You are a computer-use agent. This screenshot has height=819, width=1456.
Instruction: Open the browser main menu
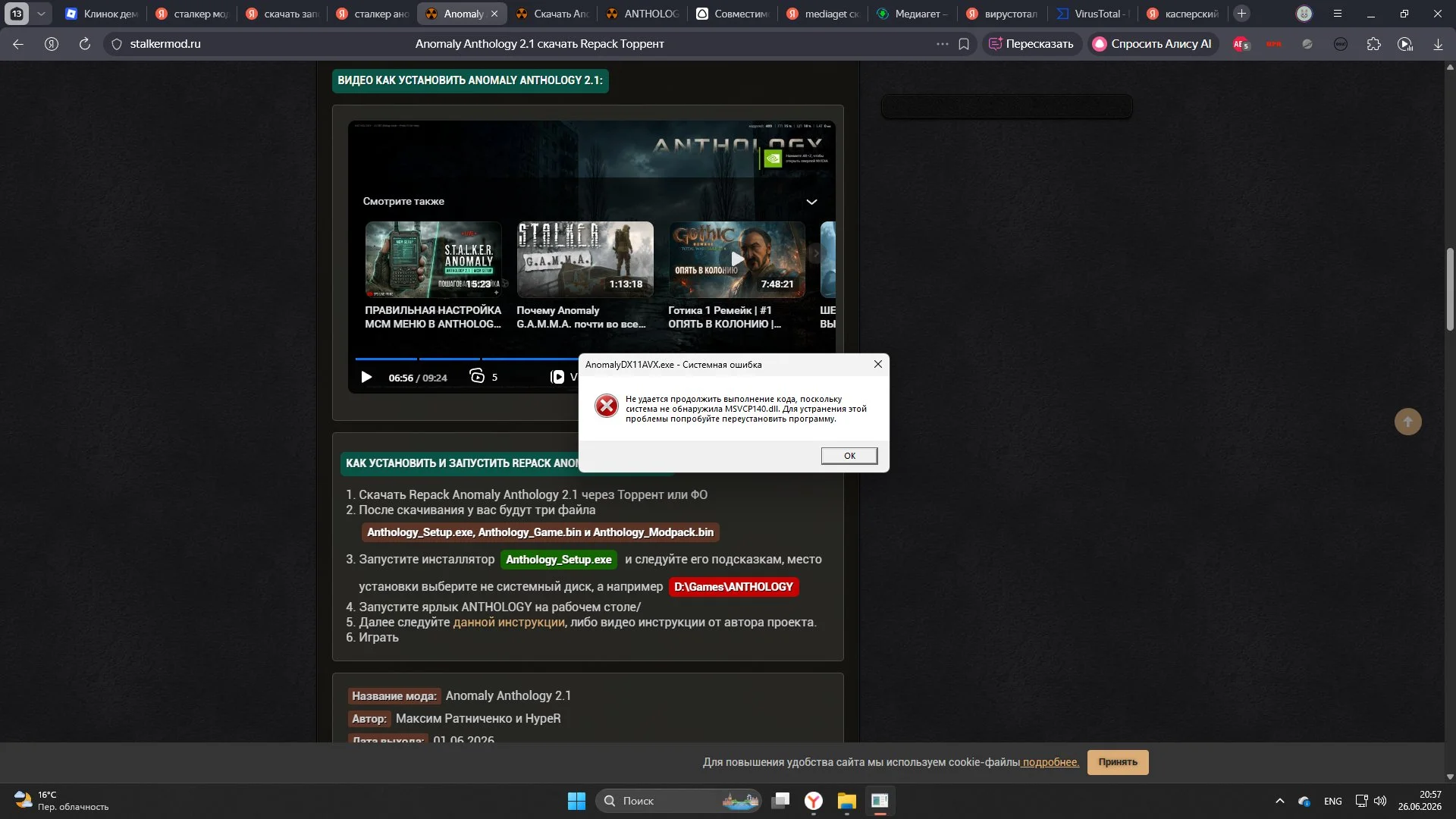tap(1338, 14)
